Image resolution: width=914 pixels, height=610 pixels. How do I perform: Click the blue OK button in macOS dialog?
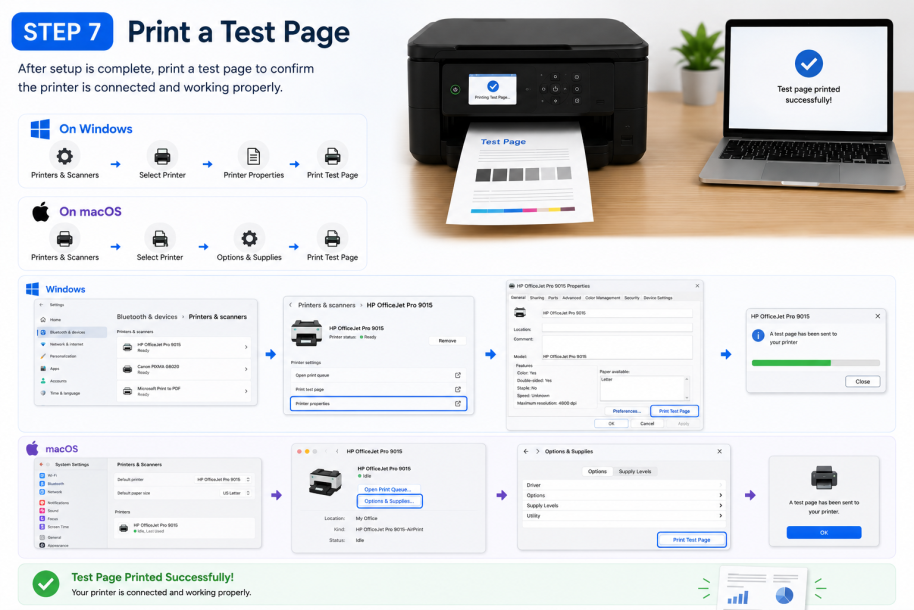pos(824,532)
